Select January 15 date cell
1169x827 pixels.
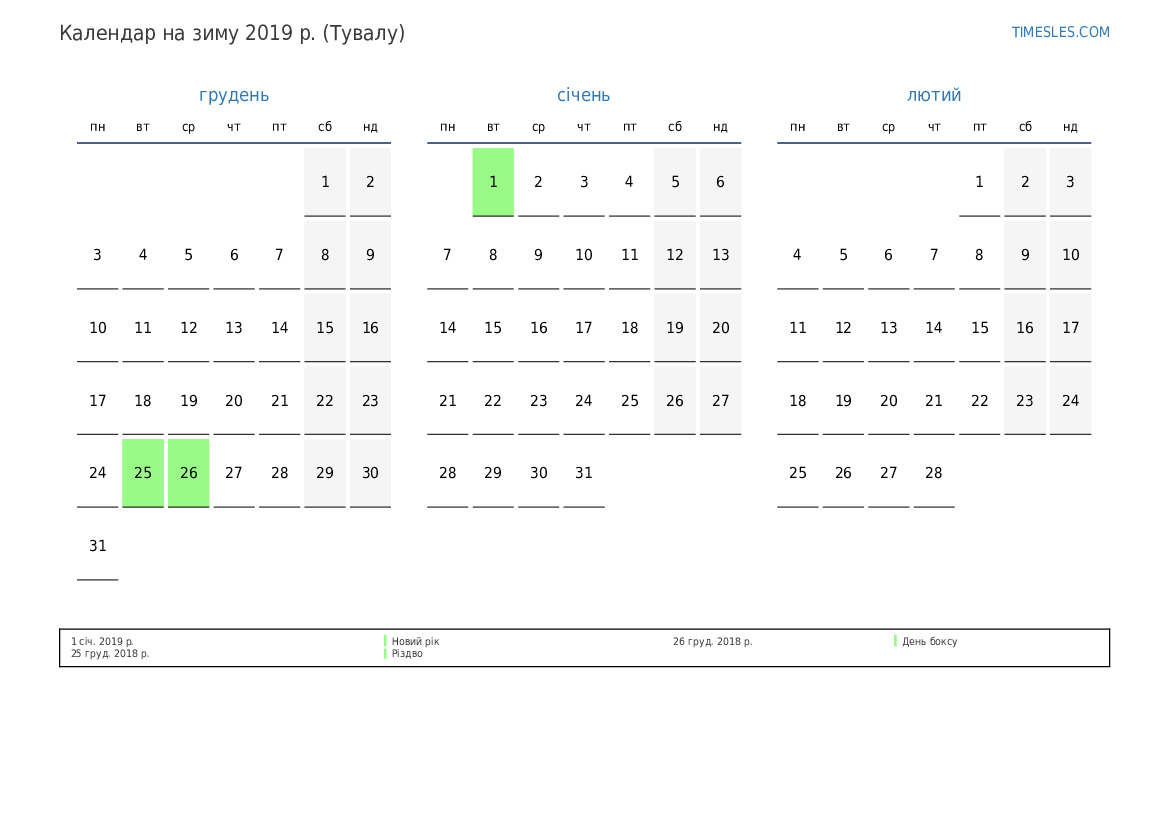pyautogui.click(x=493, y=328)
